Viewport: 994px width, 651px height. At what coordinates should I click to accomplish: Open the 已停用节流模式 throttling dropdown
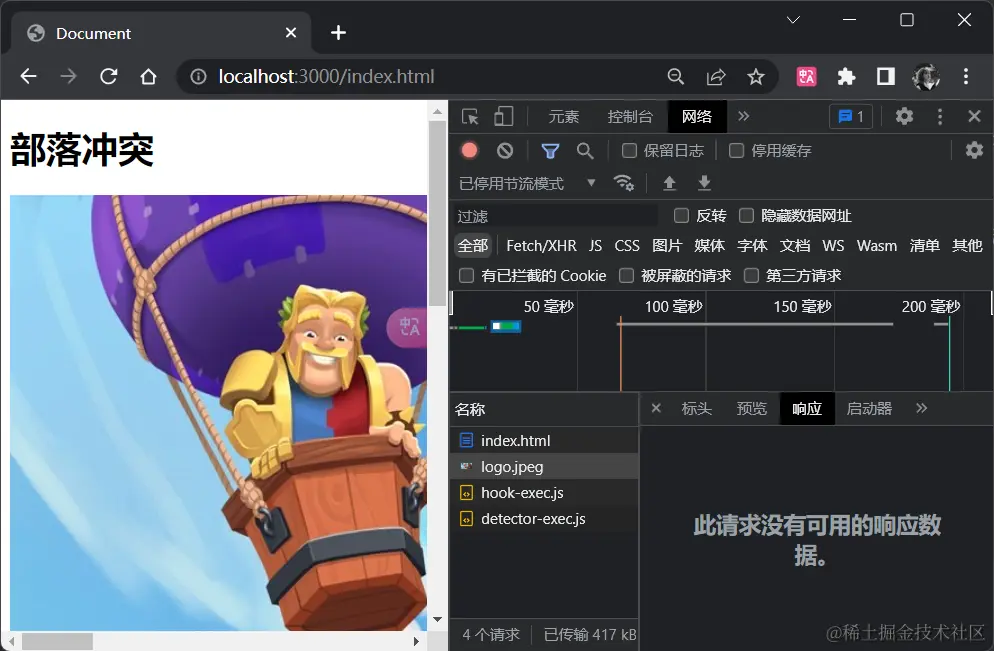[527, 183]
